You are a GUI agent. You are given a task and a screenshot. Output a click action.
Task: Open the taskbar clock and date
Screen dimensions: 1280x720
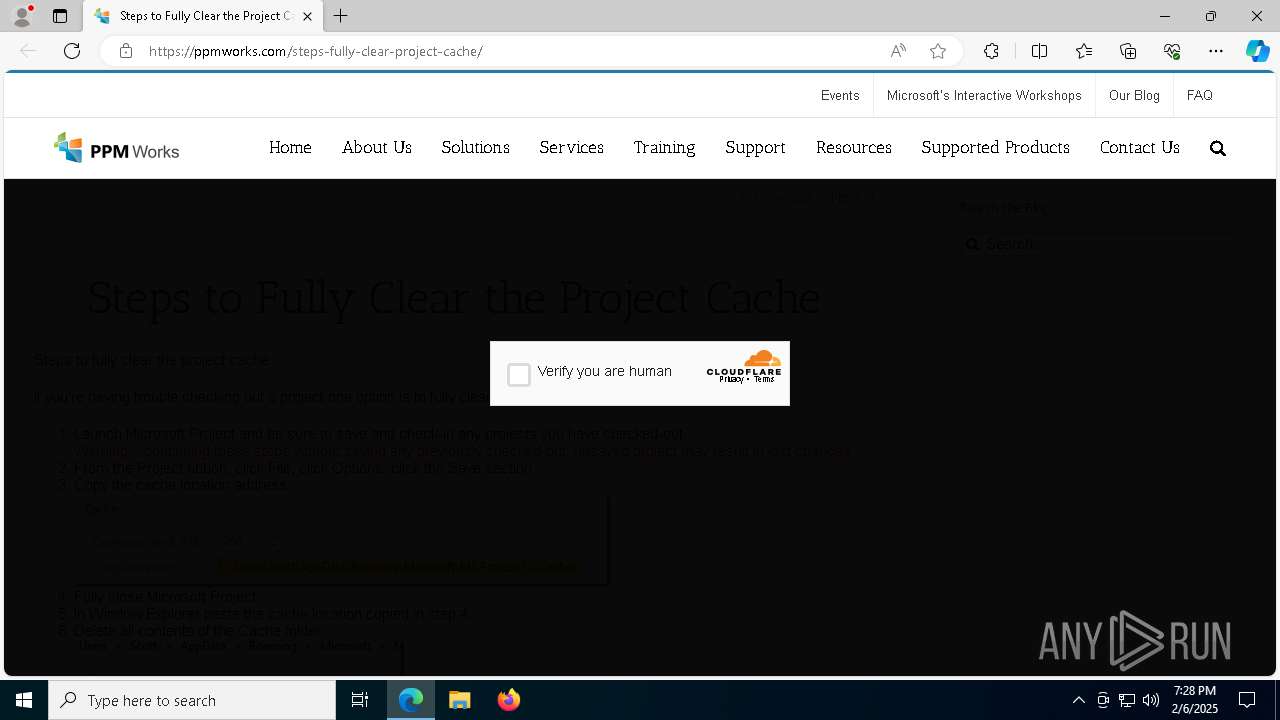click(1195, 700)
